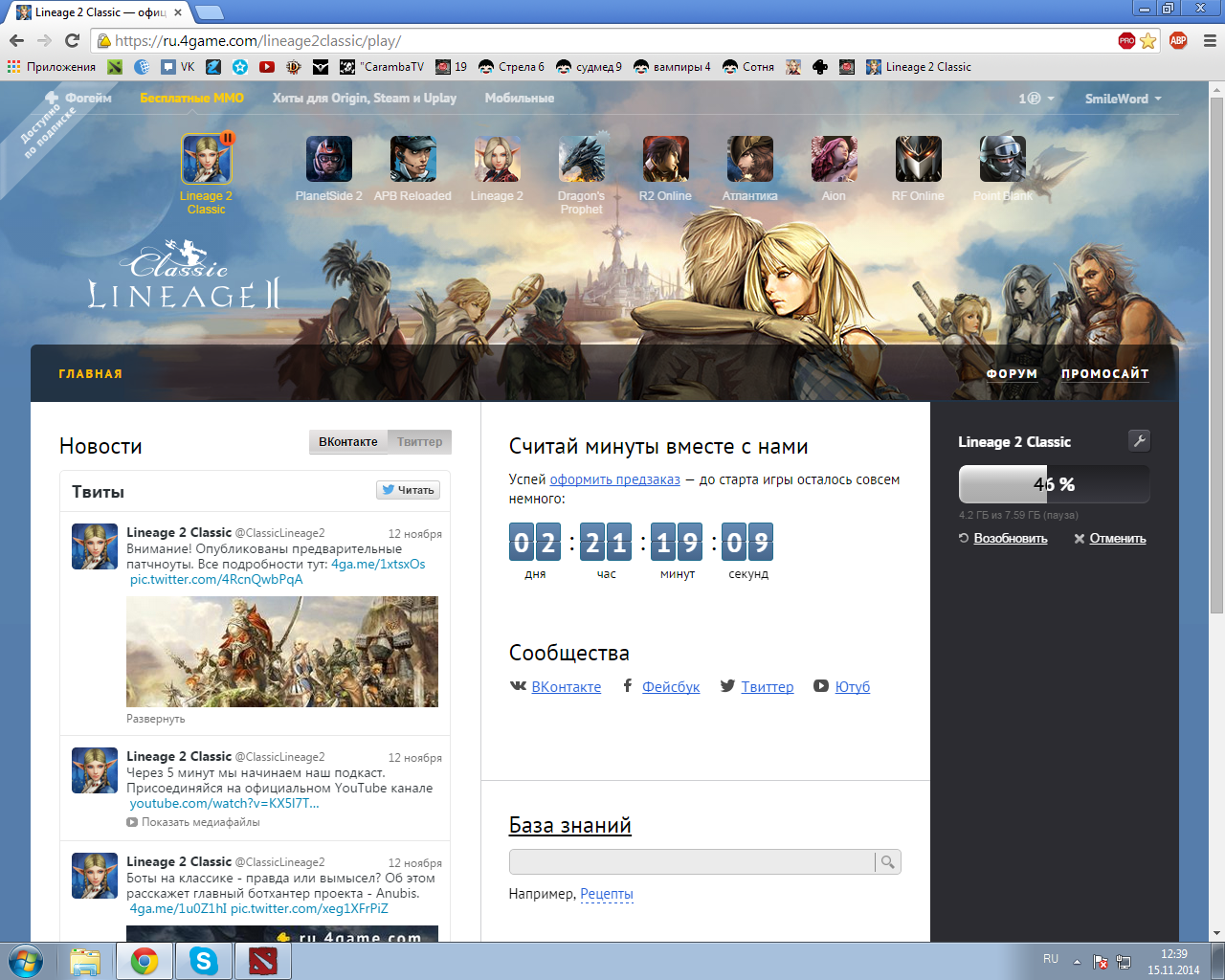Select the PlanetSide 2 game icon

329,159
